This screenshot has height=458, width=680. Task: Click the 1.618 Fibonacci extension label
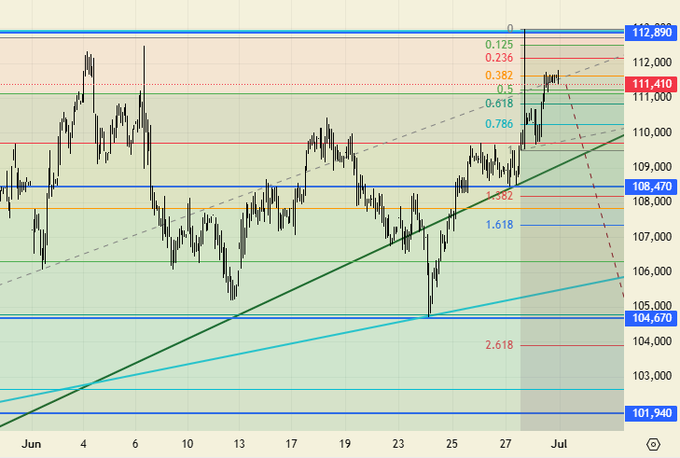click(499, 225)
